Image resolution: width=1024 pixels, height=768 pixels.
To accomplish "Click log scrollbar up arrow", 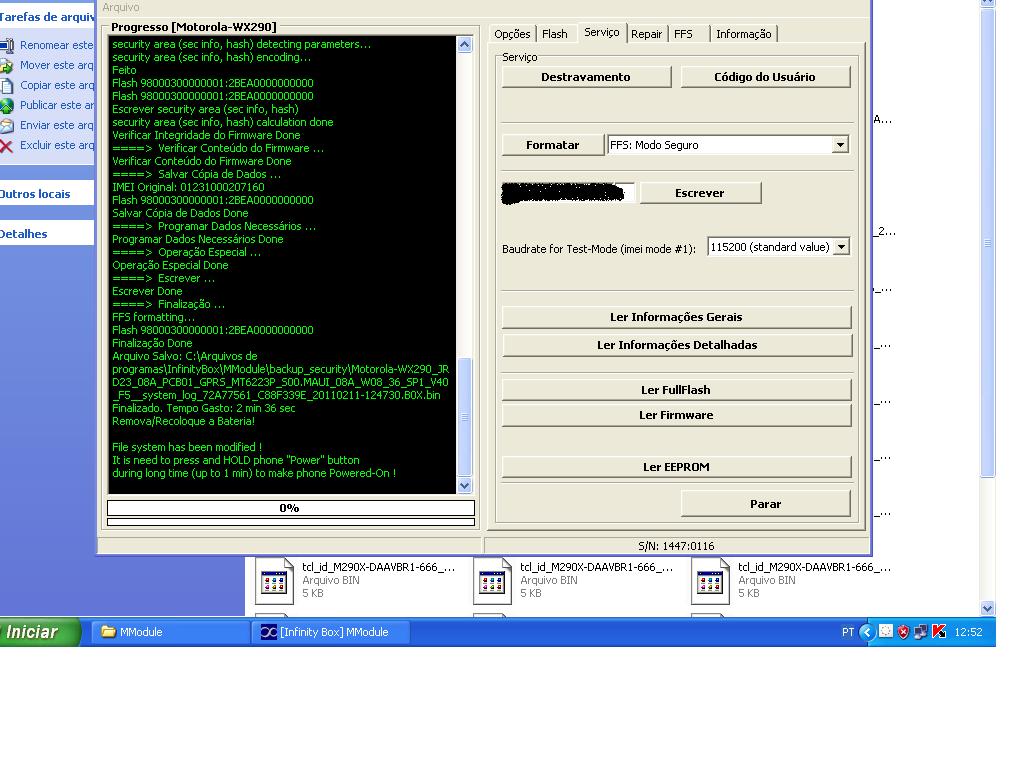I will click(464, 44).
